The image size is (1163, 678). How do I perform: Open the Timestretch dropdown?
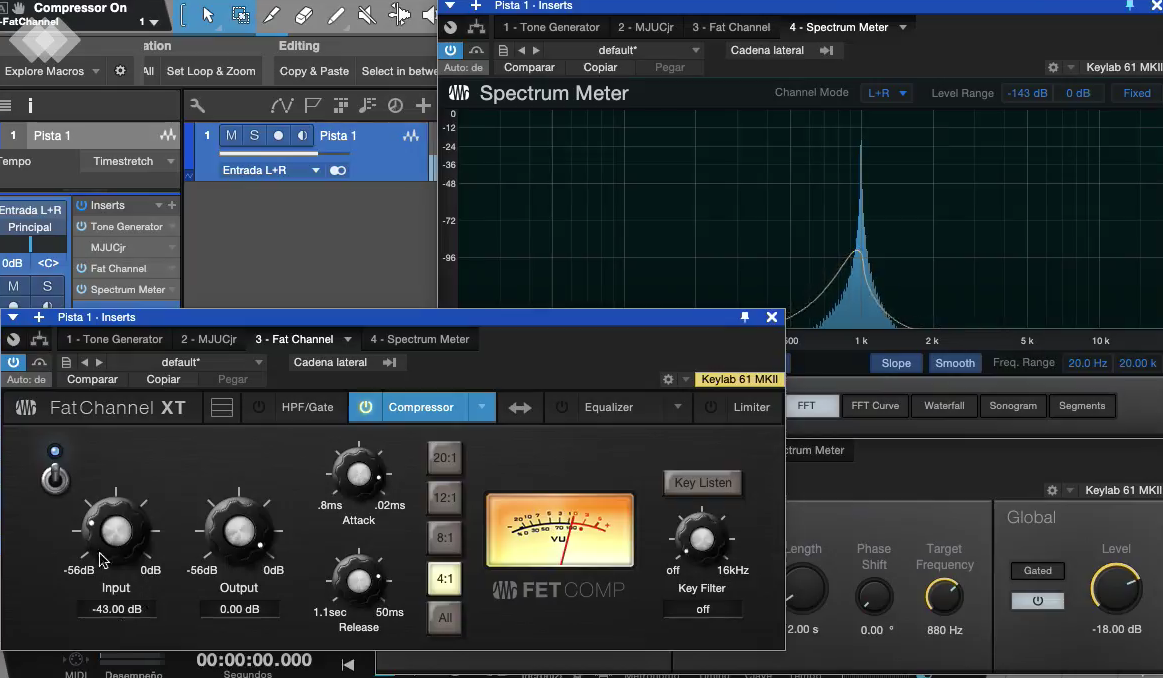(x=171, y=162)
